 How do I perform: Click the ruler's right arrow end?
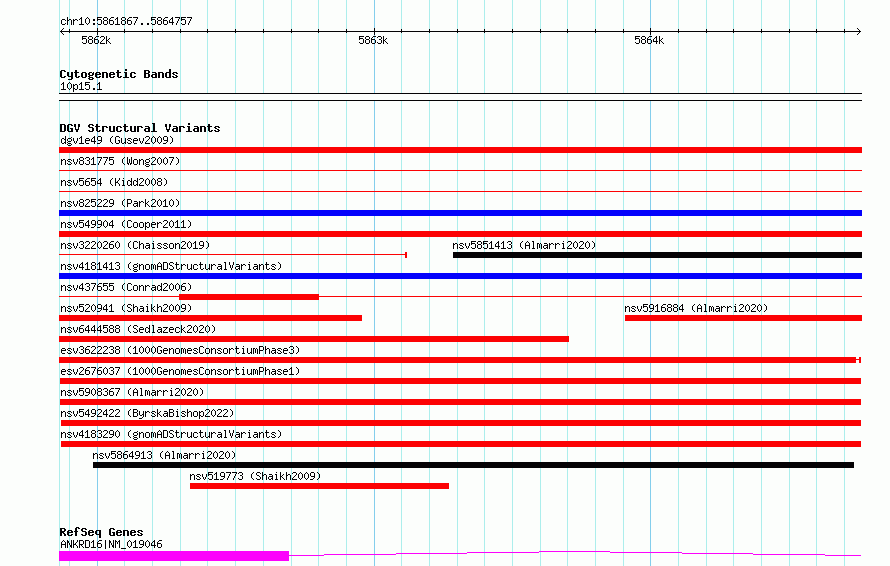(858, 32)
